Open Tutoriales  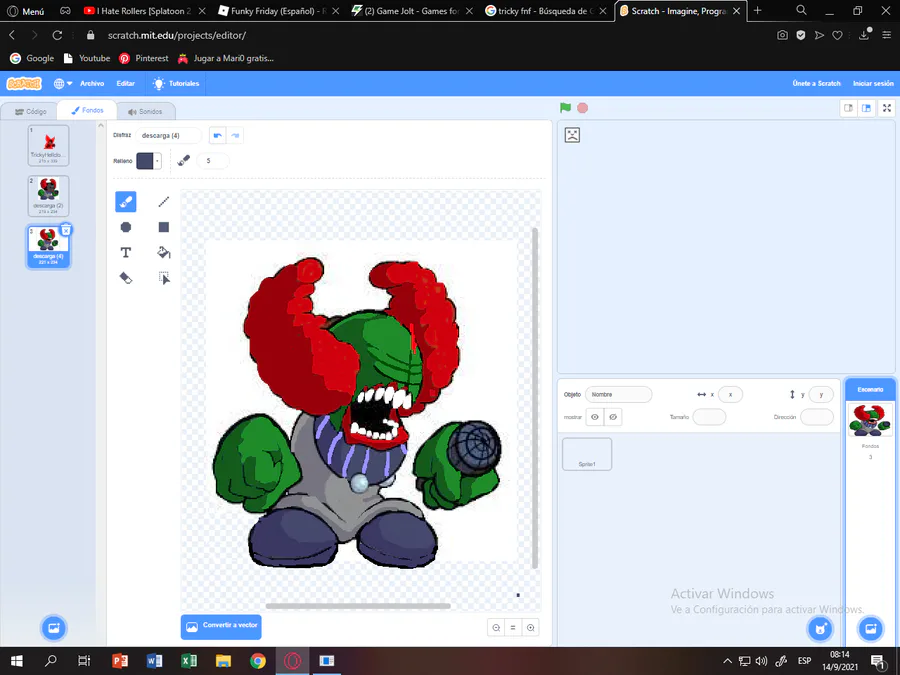(176, 84)
